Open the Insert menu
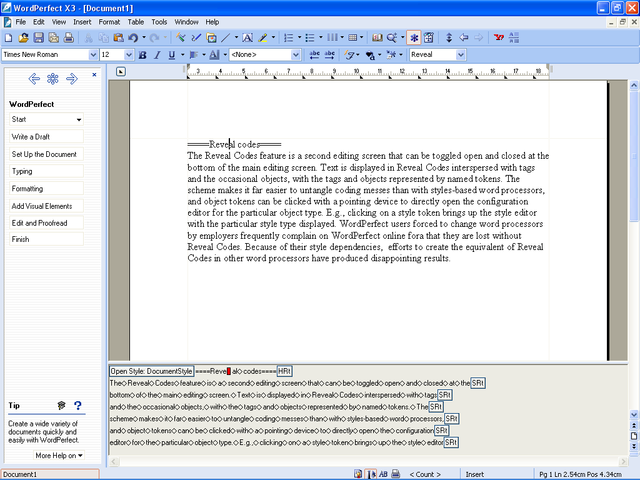Screen dimensions: 640x480 point(82,22)
